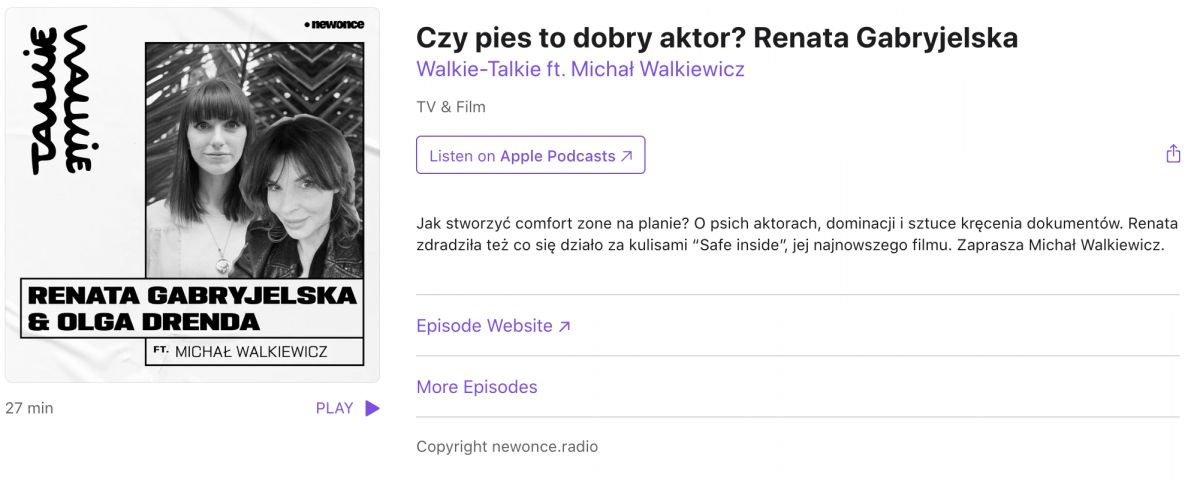
Task: Open the Episode Website link
Action: click(x=493, y=326)
